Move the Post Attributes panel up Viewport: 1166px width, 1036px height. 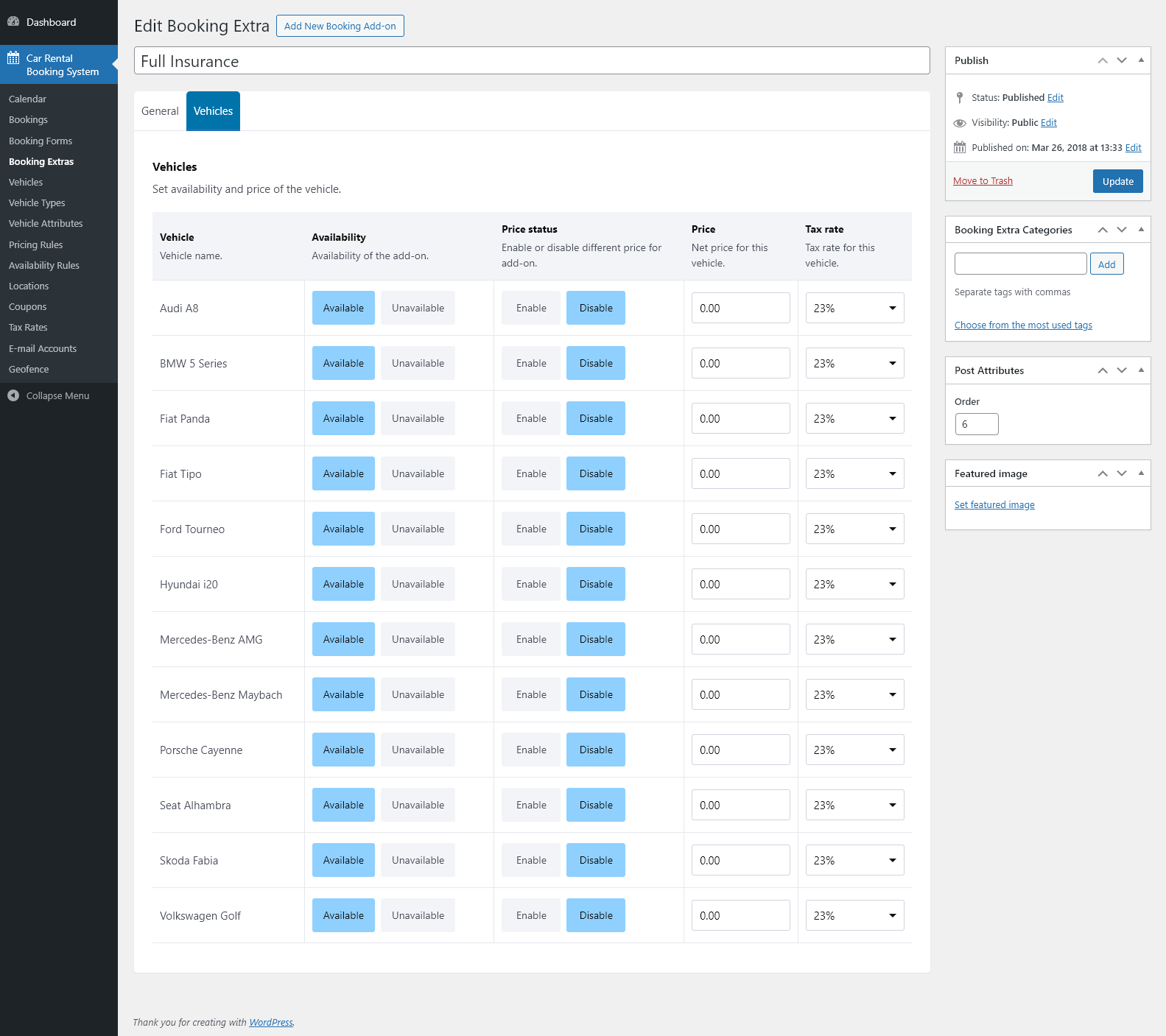click(1103, 370)
